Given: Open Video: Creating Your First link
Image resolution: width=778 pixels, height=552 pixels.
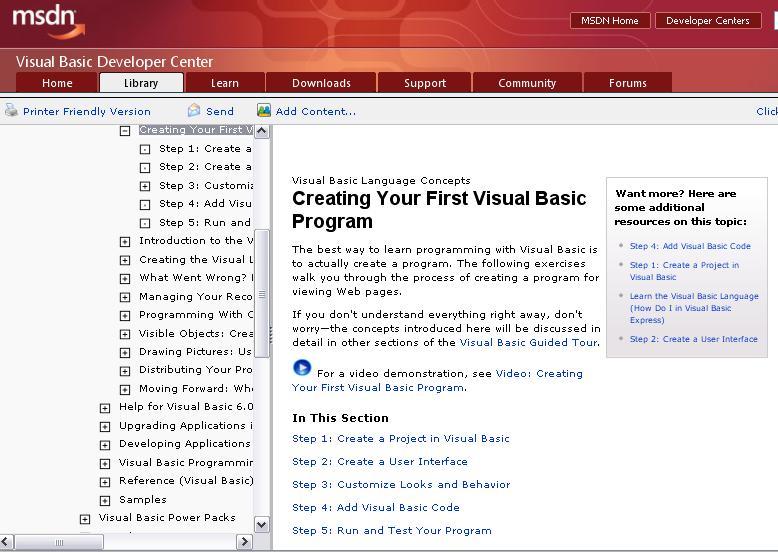Looking at the screenshot, I should pos(437,380).
